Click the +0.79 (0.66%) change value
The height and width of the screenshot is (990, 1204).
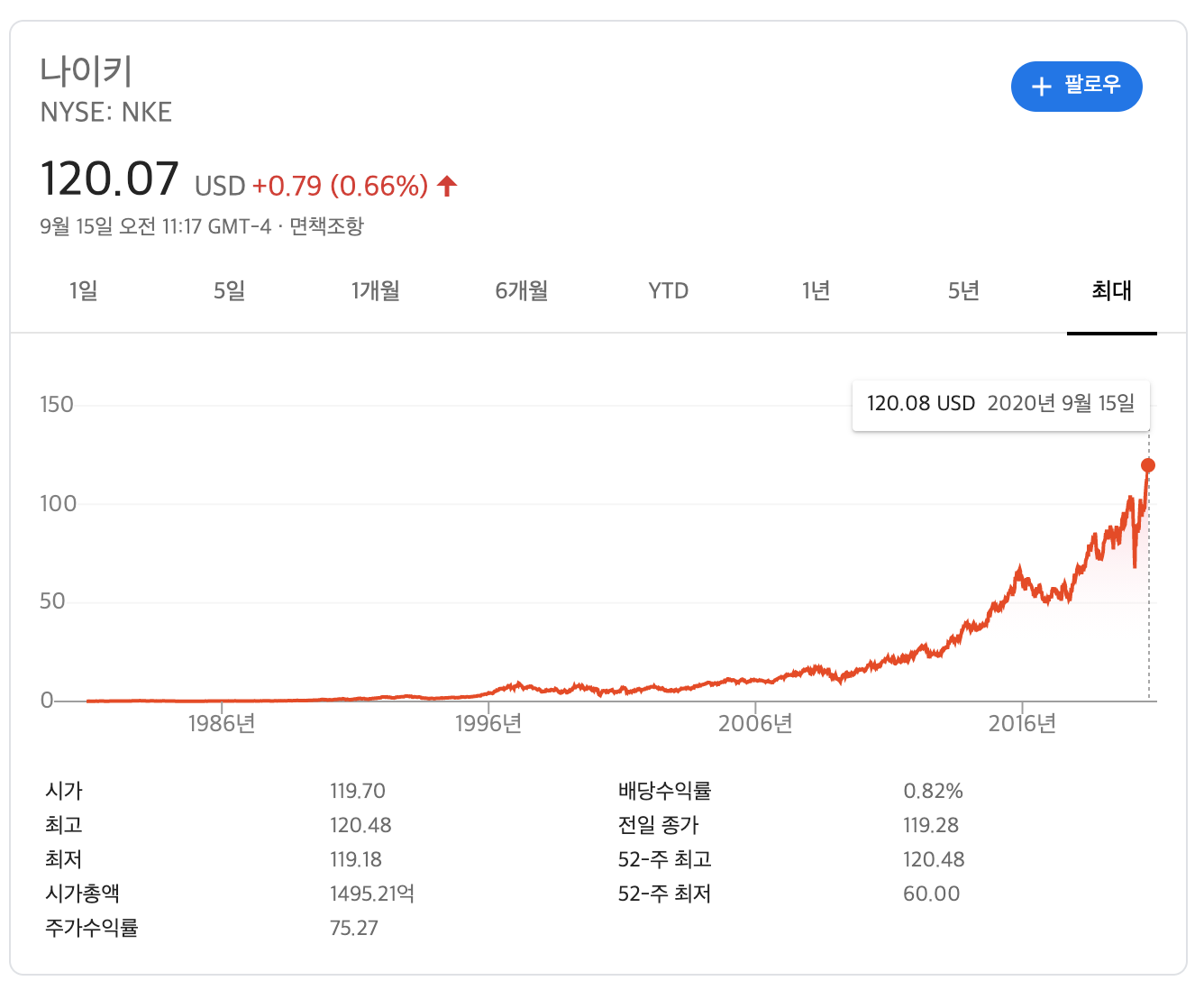pos(340,186)
